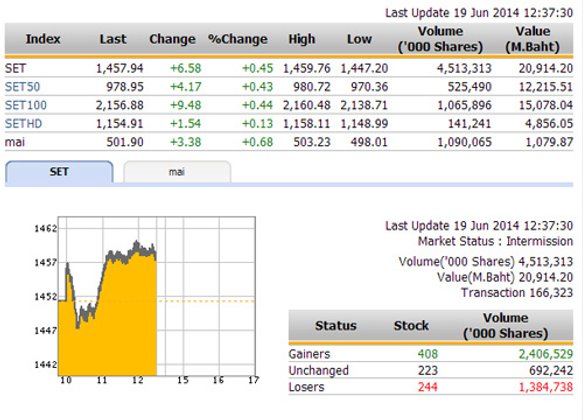Click SET last value 1,457.94
This screenshot has width=583, height=420.
(x=119, y=68)
